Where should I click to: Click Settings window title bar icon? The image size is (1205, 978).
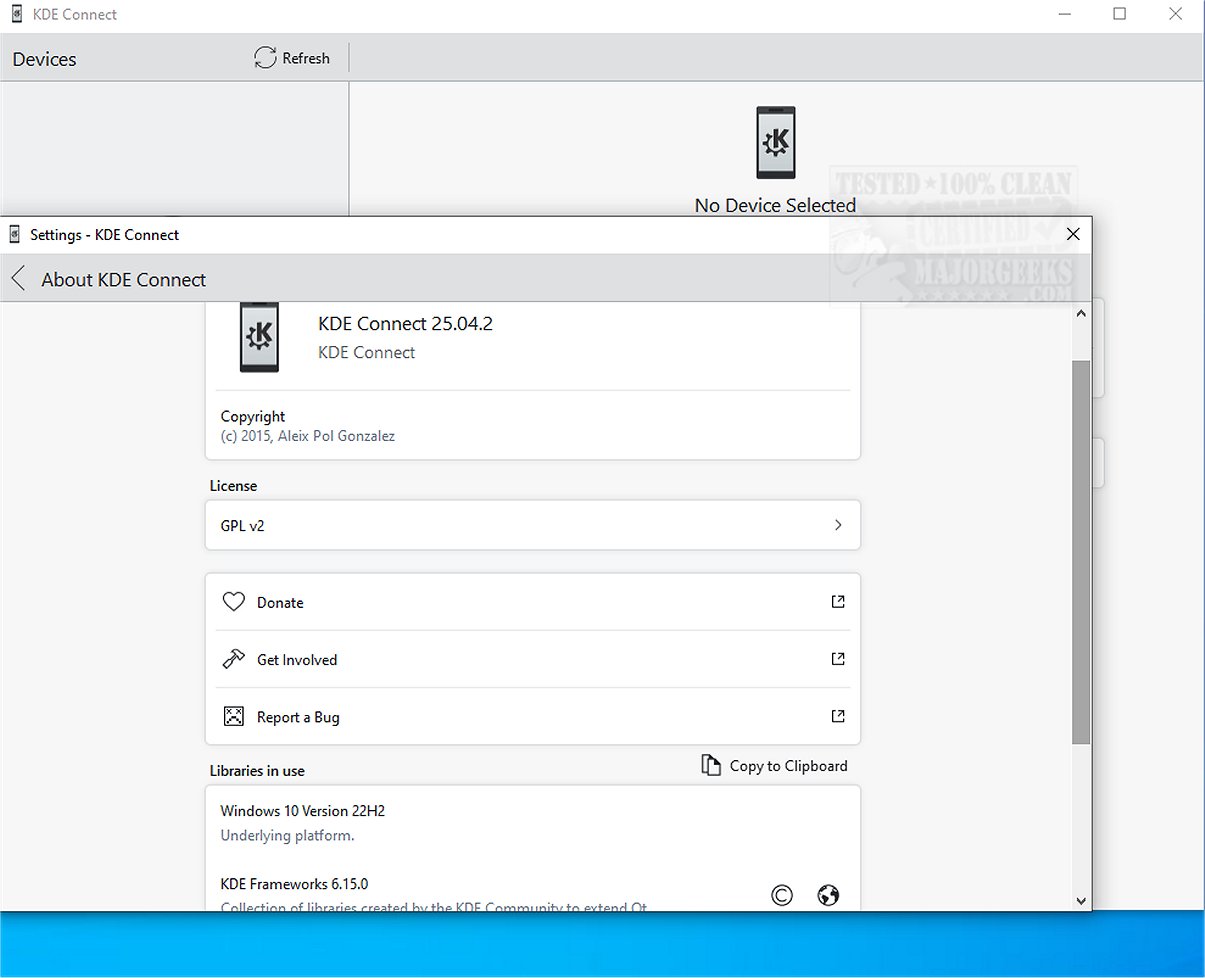(15, 234)
